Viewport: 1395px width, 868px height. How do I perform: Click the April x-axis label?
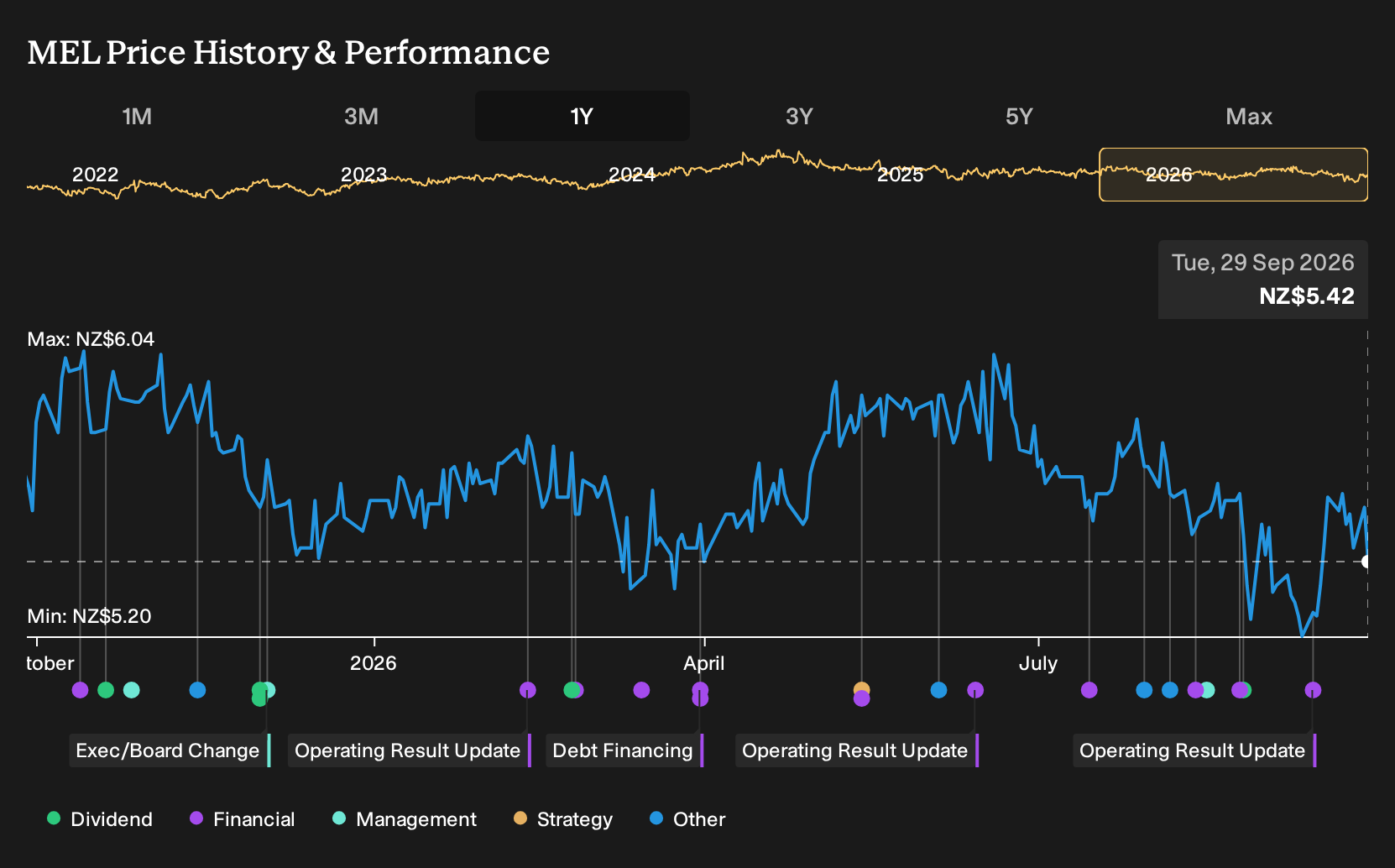[704, 663]
